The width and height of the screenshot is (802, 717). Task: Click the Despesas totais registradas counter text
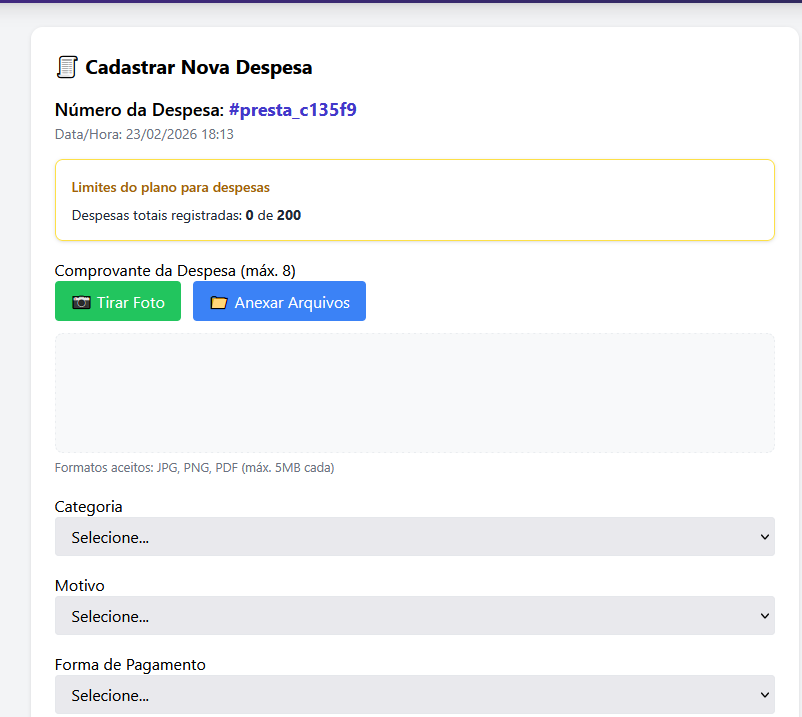(186, 215)
